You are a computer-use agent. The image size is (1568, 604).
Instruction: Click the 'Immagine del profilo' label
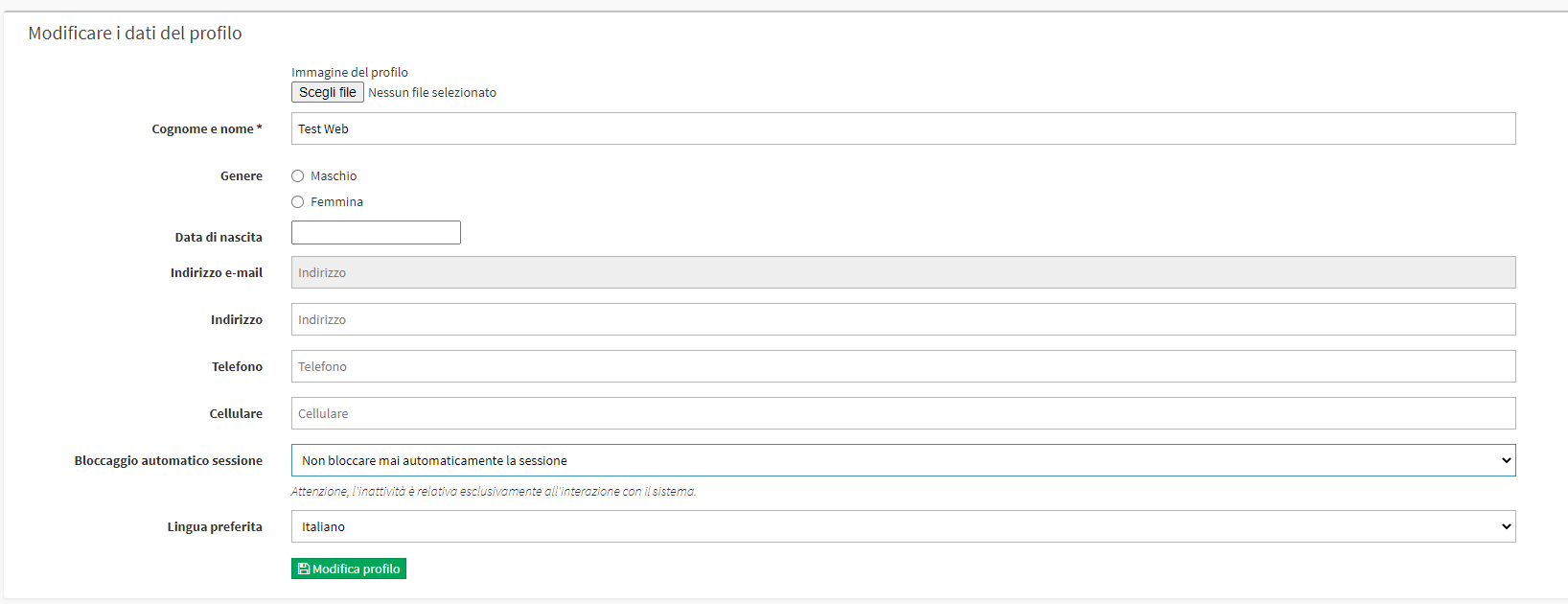coord(350,72)
